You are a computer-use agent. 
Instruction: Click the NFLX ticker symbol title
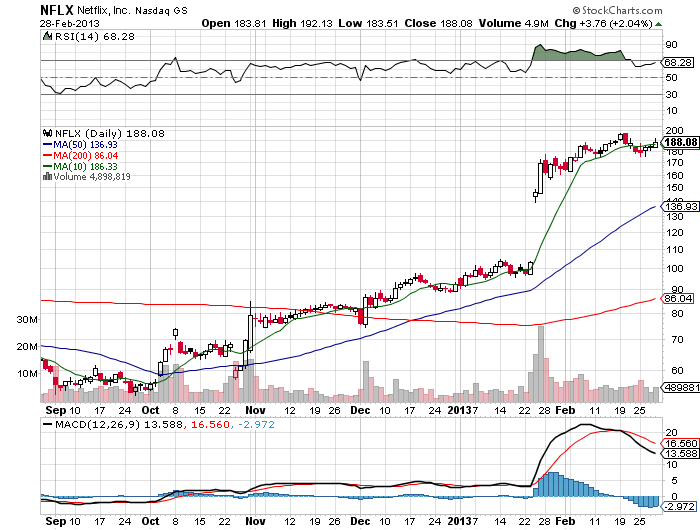[x=56, y=10]
